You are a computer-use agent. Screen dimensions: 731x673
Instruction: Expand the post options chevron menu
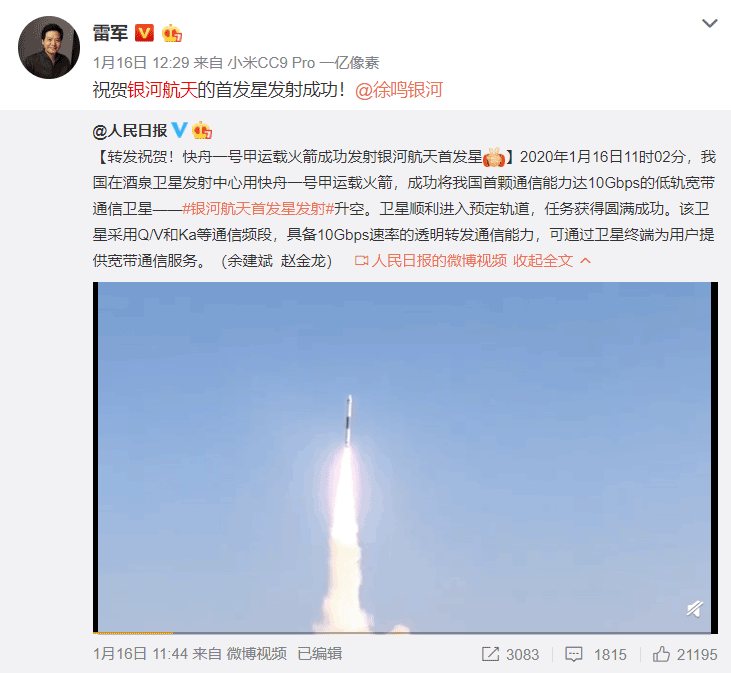click(x=710, y=23)
